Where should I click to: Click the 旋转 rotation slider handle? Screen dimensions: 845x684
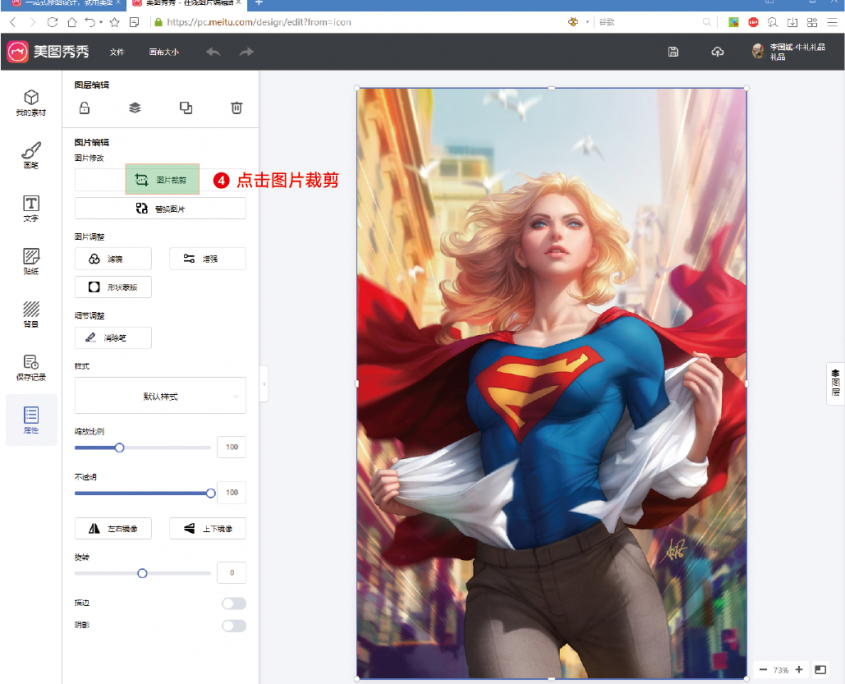(142, 573)
